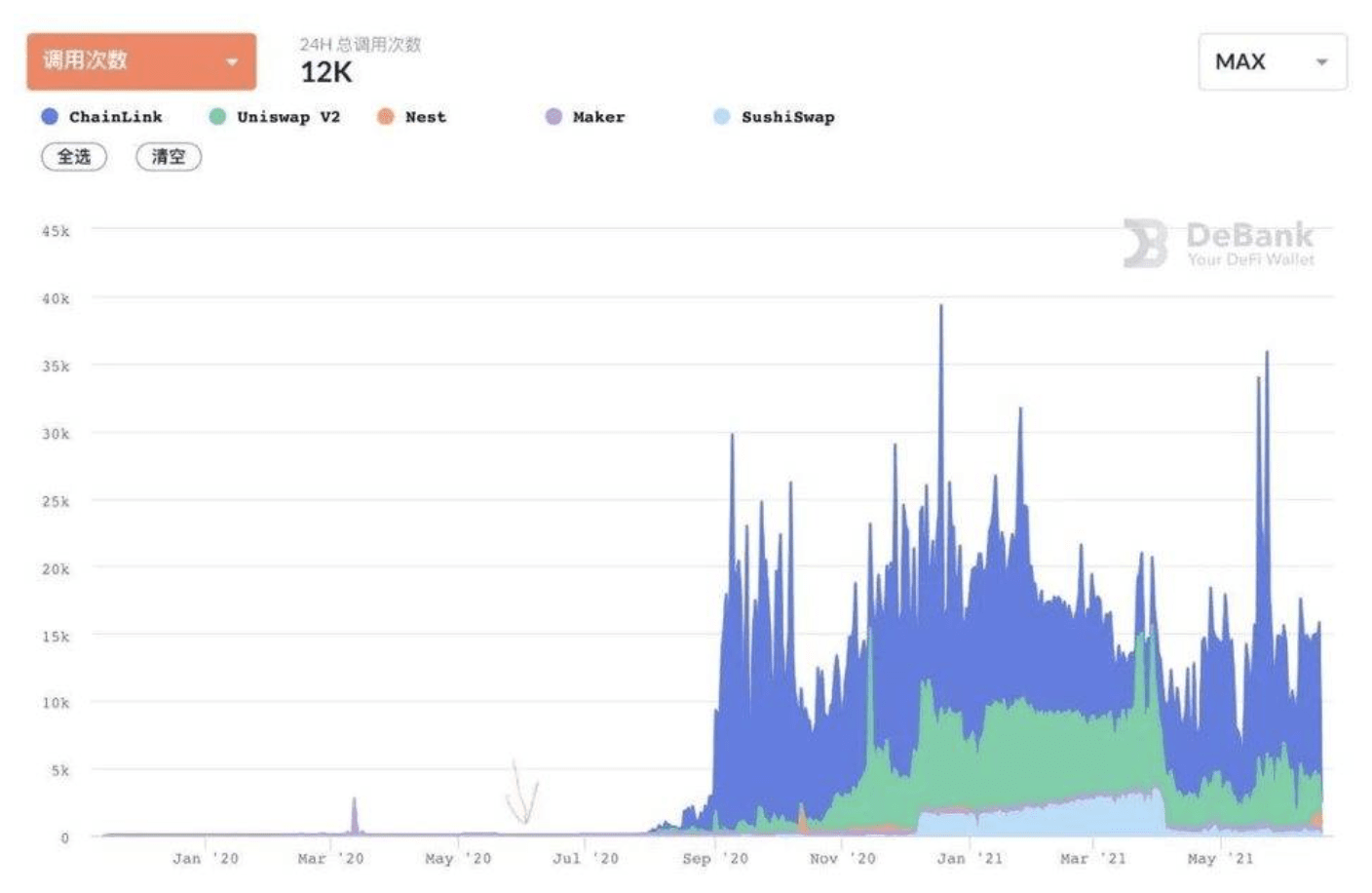The height and width of the screenshot is (893, 1372).
Task: Click the May '21 x-axis label
Action: tap(1221, 859)
